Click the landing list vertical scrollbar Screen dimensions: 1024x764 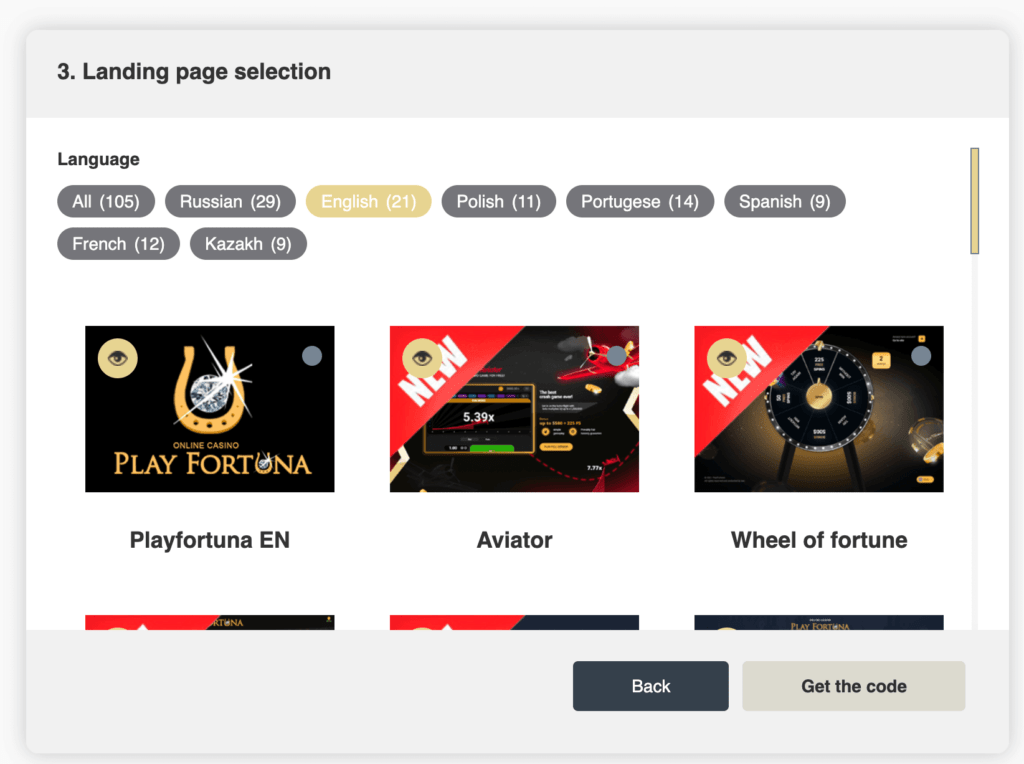(x=974, y=201)
